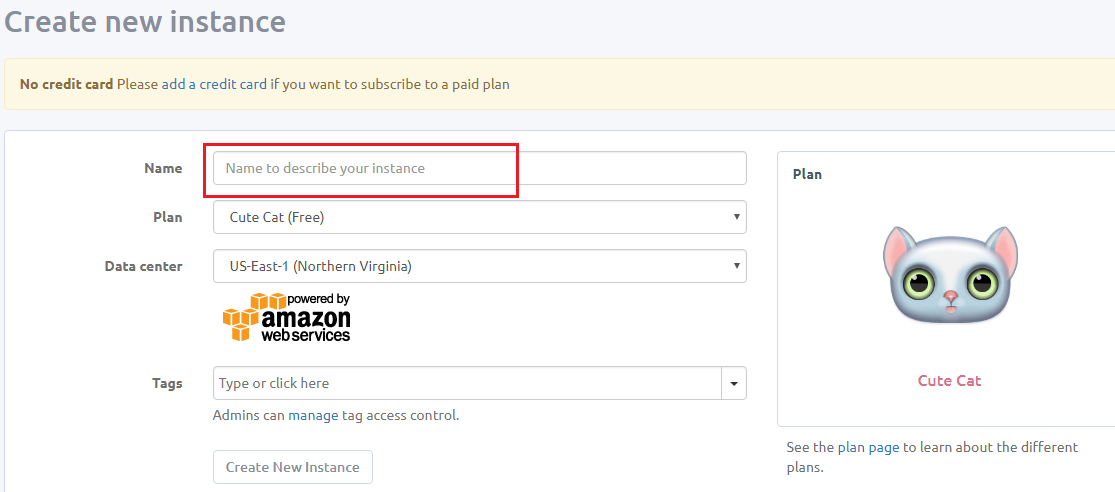Visit the plan page link

(868, 447)
